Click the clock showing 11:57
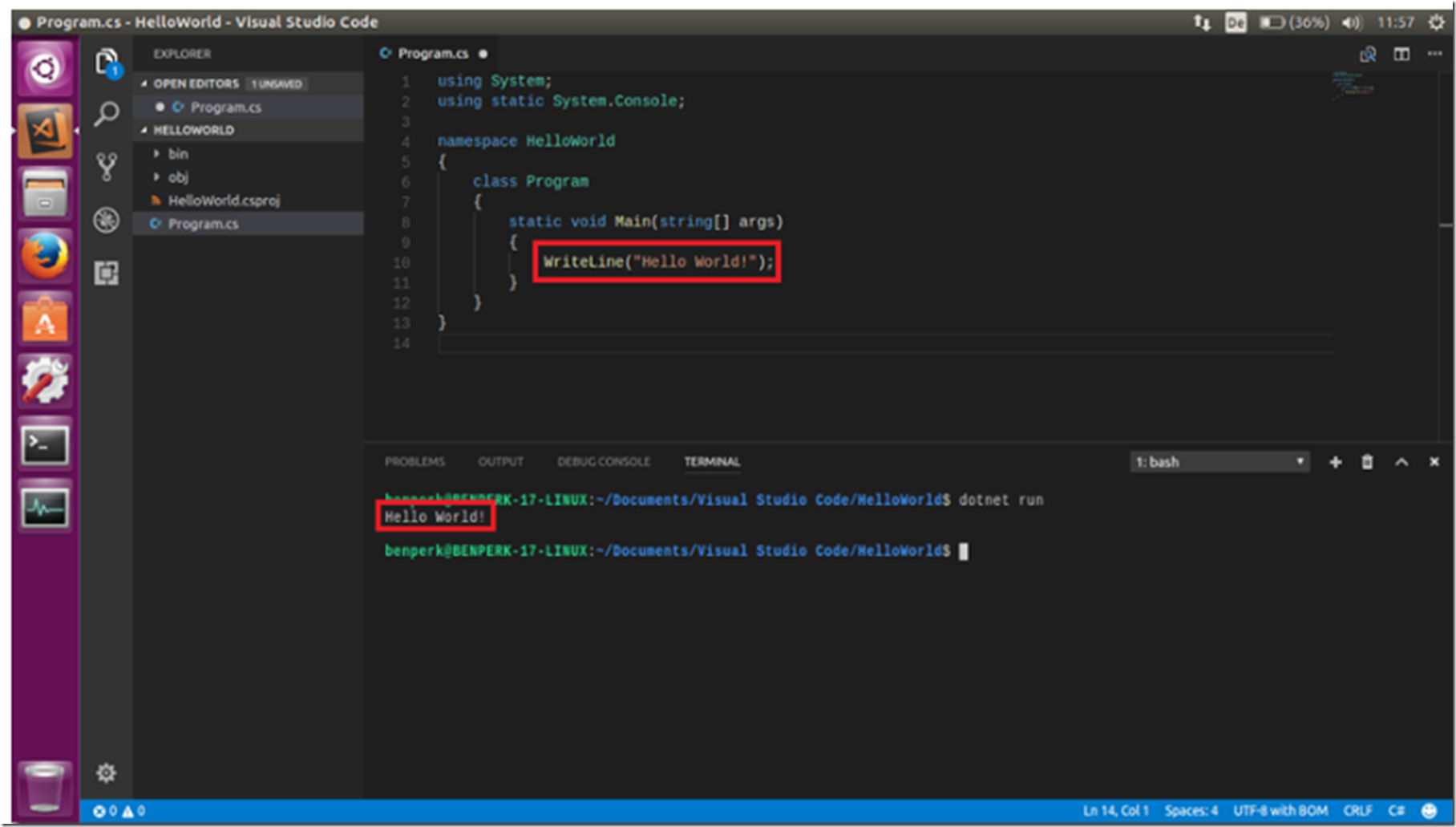The height and width of the screenshot is (827, 1456). [x=1395, y=22]
